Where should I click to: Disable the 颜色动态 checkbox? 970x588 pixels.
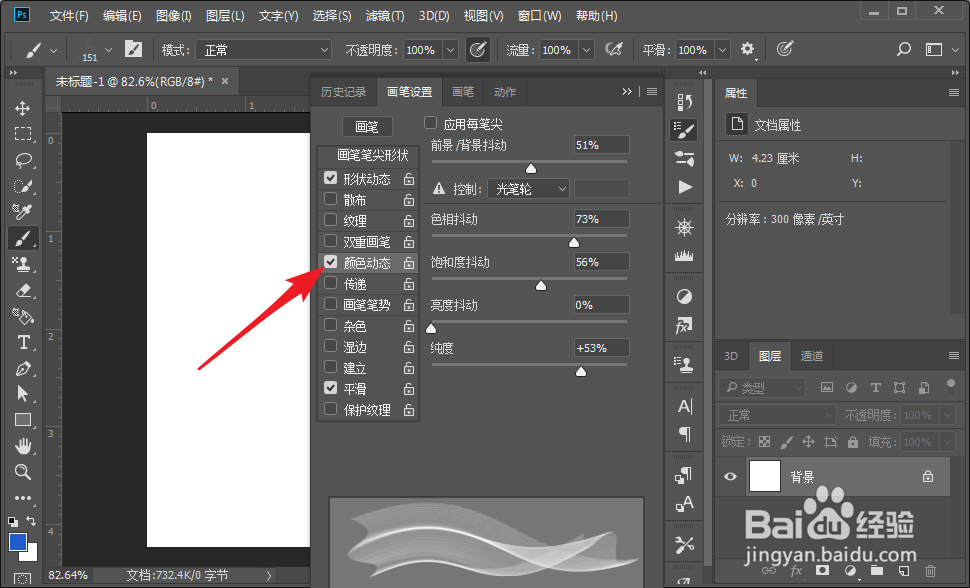(x=331, y=262)
